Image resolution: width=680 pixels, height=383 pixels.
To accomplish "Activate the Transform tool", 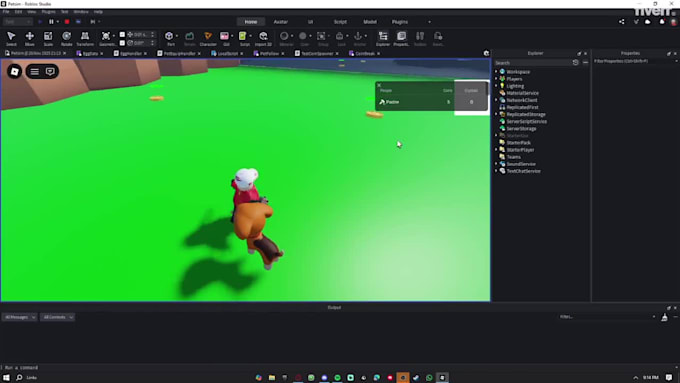I will point(85,38).
